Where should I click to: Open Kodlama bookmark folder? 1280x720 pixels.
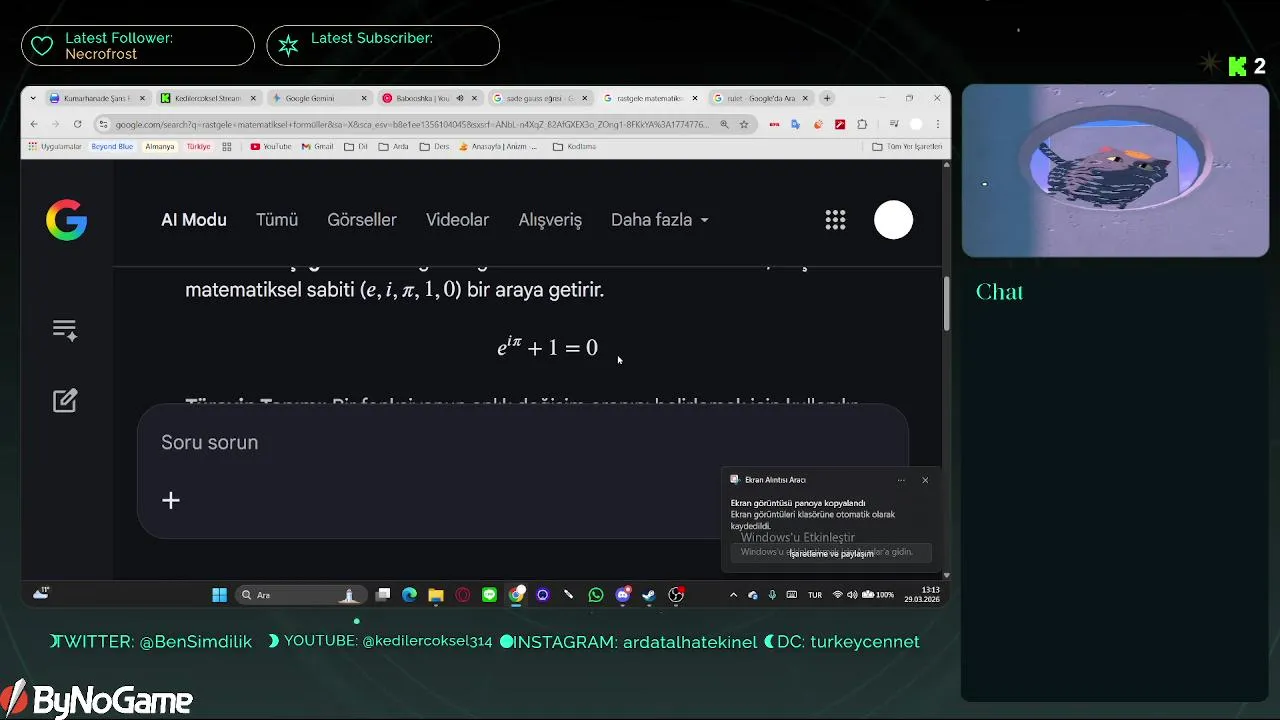[574, 146]
